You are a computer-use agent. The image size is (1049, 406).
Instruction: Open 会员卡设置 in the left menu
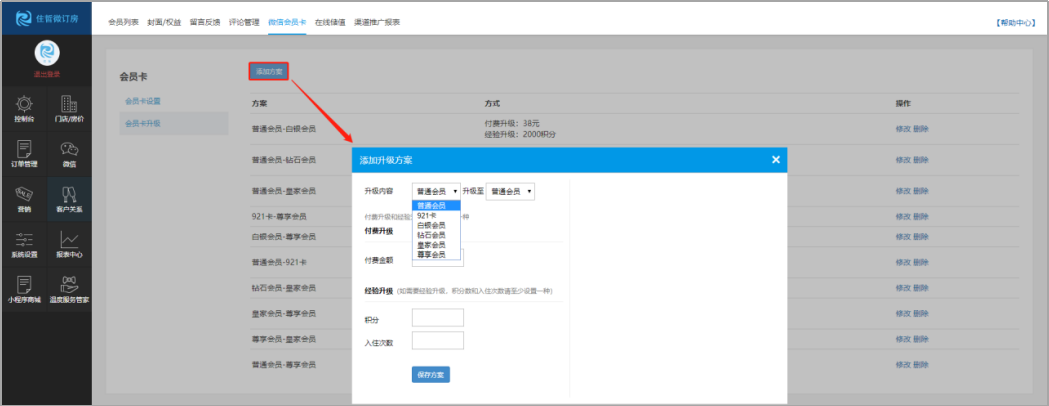click(142, 101)
